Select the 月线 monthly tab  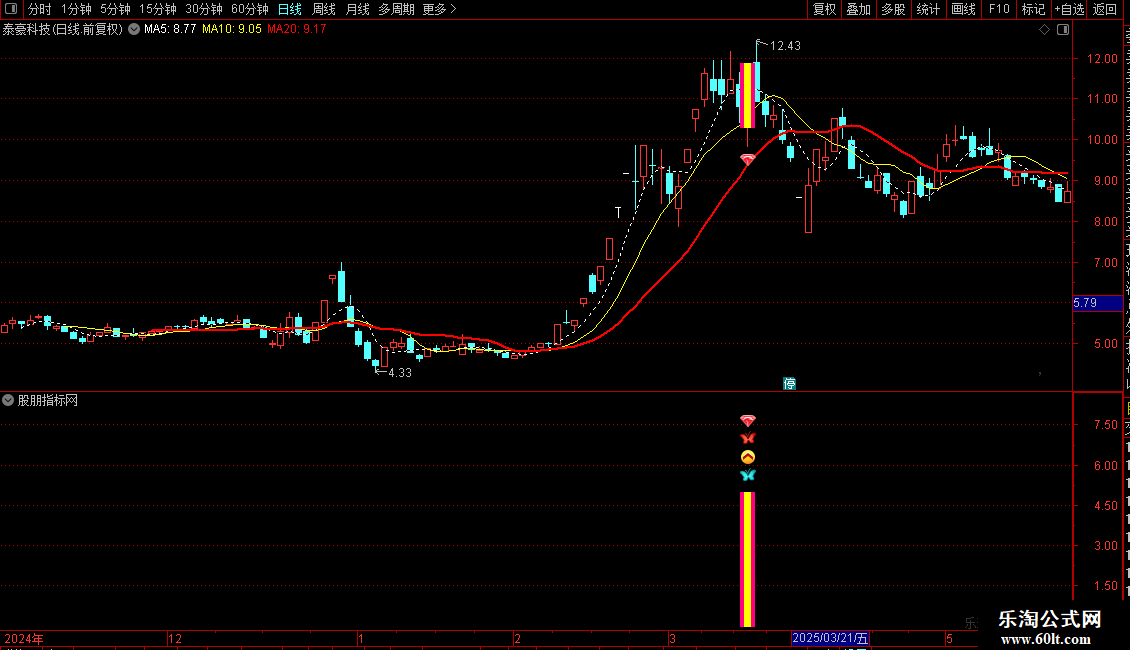[x=357, y=9]
